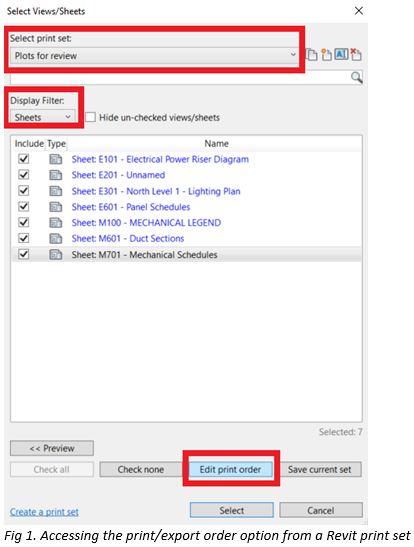Click the delete print set icon
This screenshot has width=414, height=547.
(356, 54)
